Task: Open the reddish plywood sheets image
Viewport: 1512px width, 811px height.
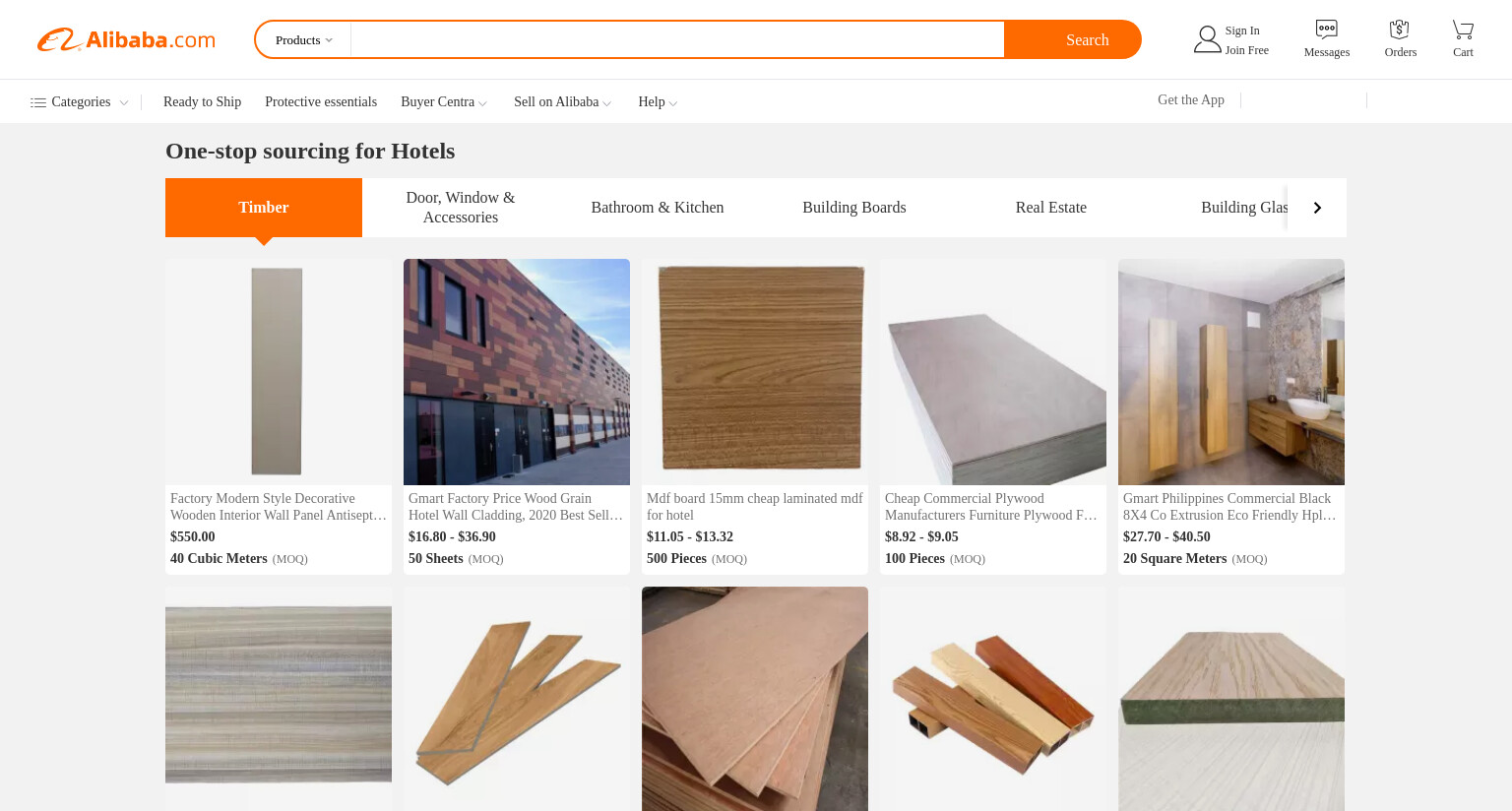Action: (x=755, y=699)
